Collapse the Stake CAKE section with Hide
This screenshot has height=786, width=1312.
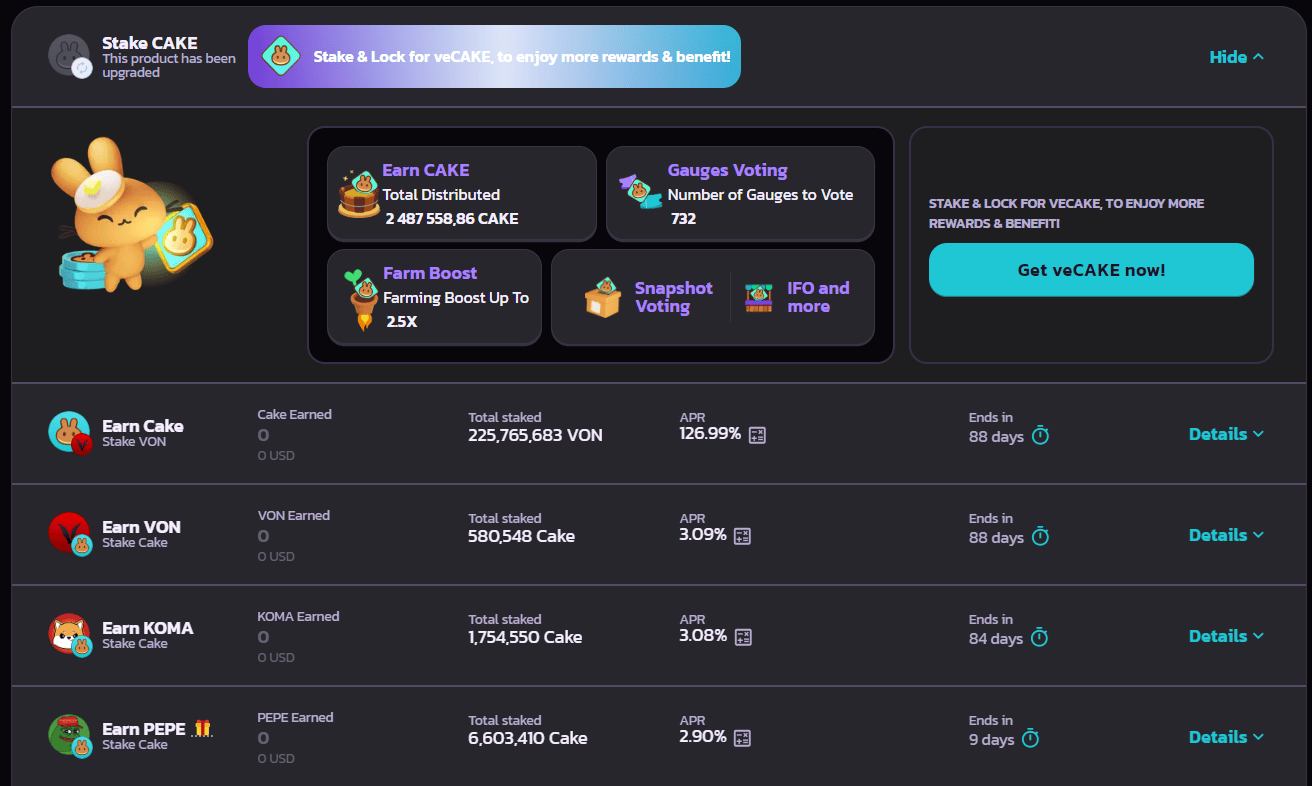(x=1236, y=57)
